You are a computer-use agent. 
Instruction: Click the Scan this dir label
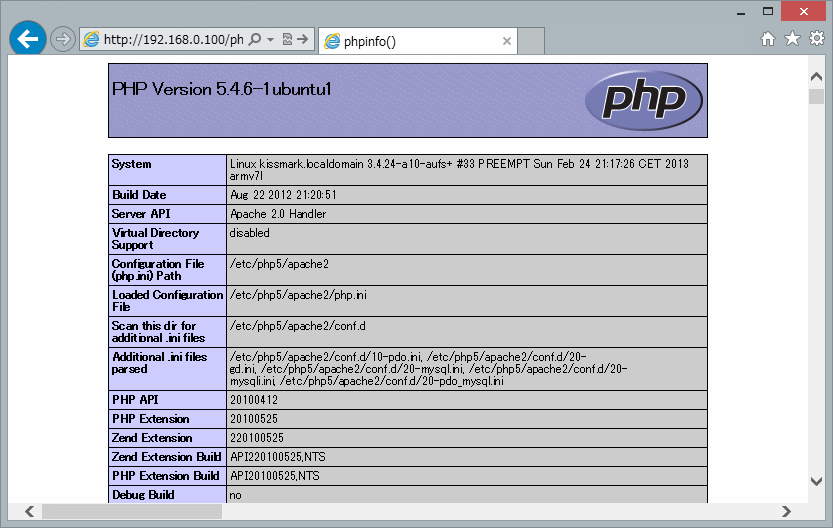click(x=158, y=331)
